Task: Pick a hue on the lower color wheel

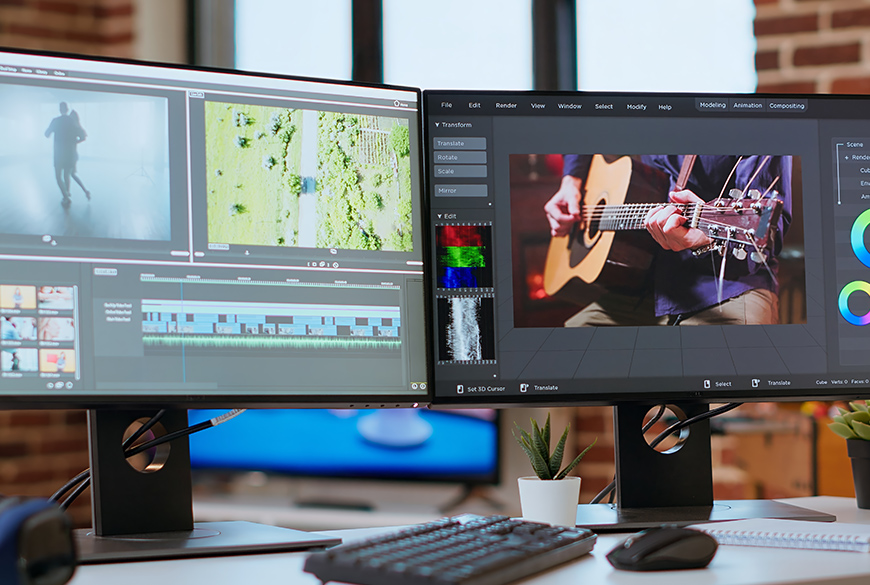Action: click(844, 302)
